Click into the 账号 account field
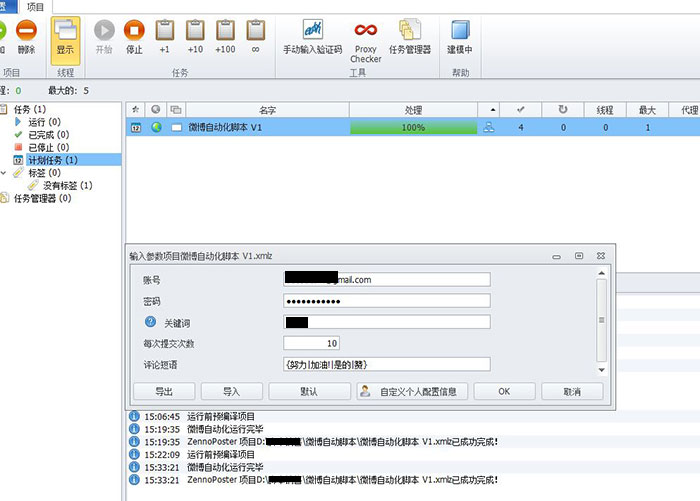 coord(387,280)
